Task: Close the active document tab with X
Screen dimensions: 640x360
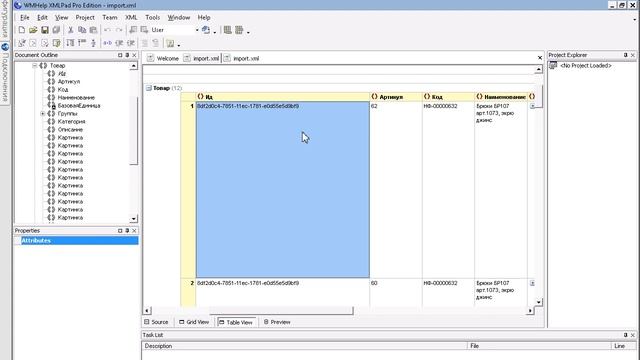Action: 540,58
